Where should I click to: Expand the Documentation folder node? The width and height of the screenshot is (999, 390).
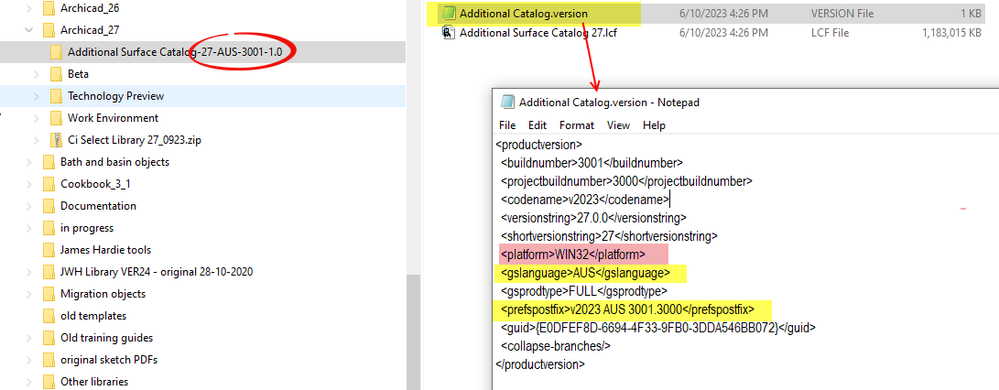coord(28,206)
